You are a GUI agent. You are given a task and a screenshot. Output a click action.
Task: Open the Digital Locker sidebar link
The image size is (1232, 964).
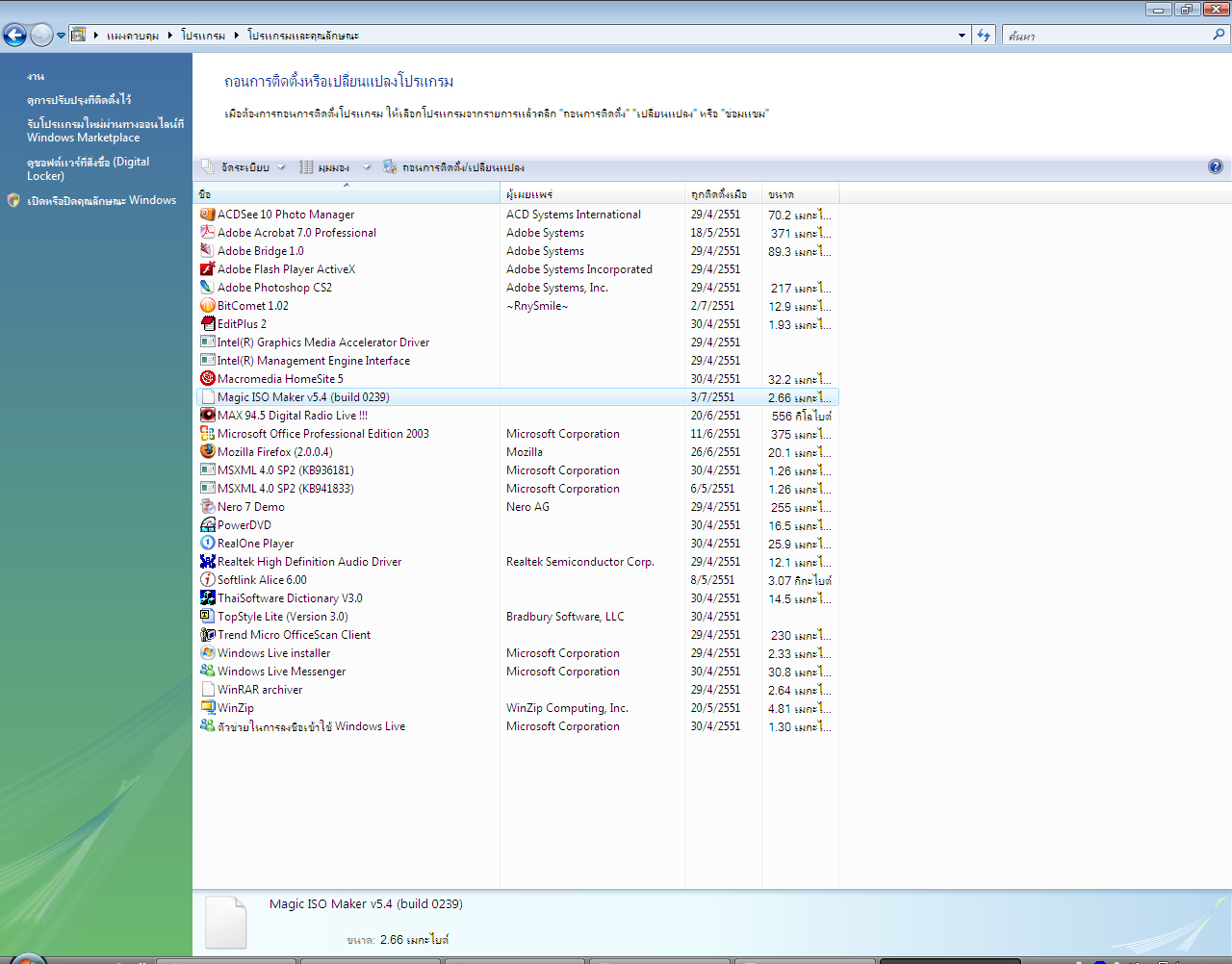click(x=88, y=168)
